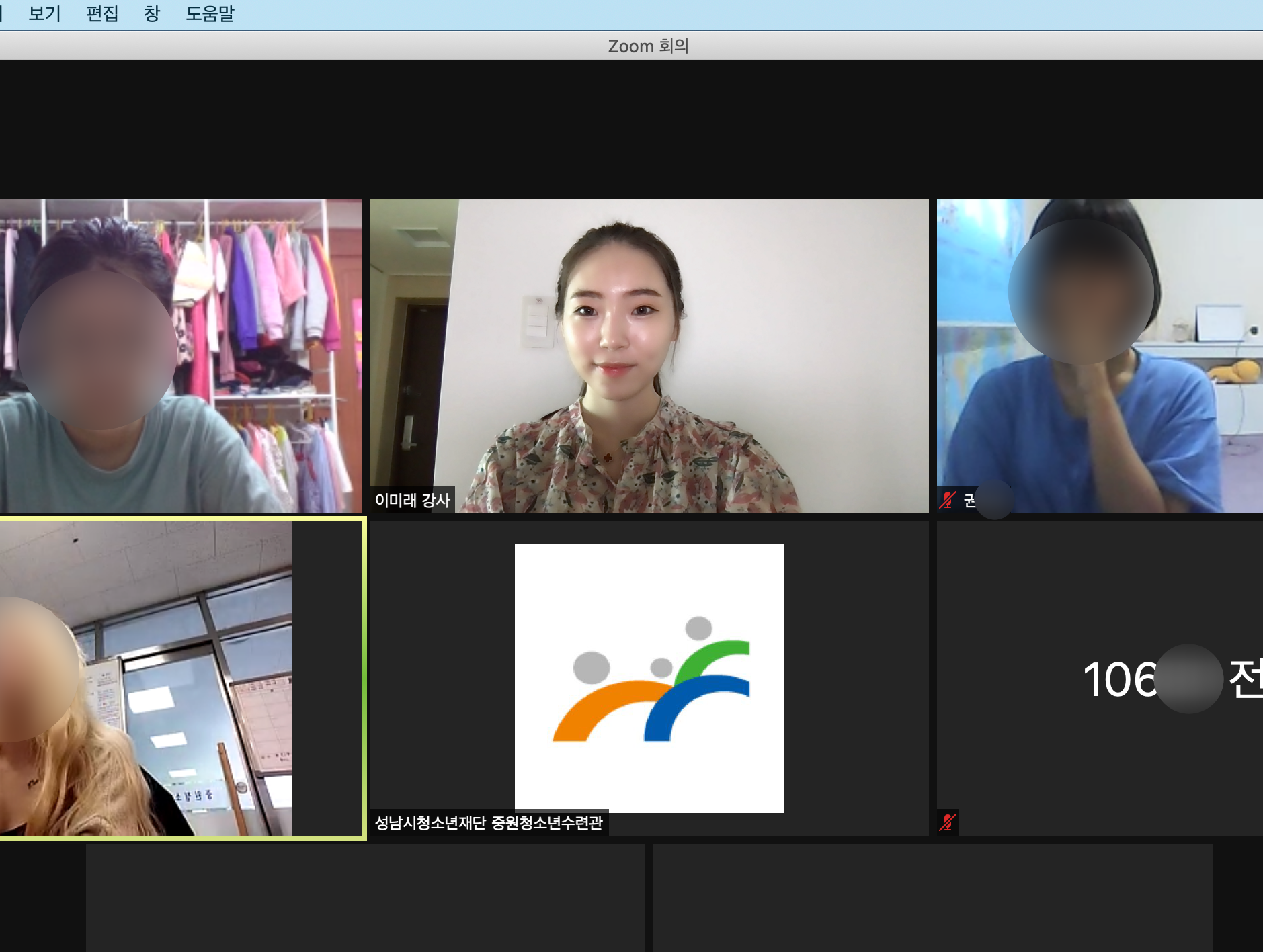
Task: Select the empty bottom-right participant tile
Action: click(x=932, y=897)
